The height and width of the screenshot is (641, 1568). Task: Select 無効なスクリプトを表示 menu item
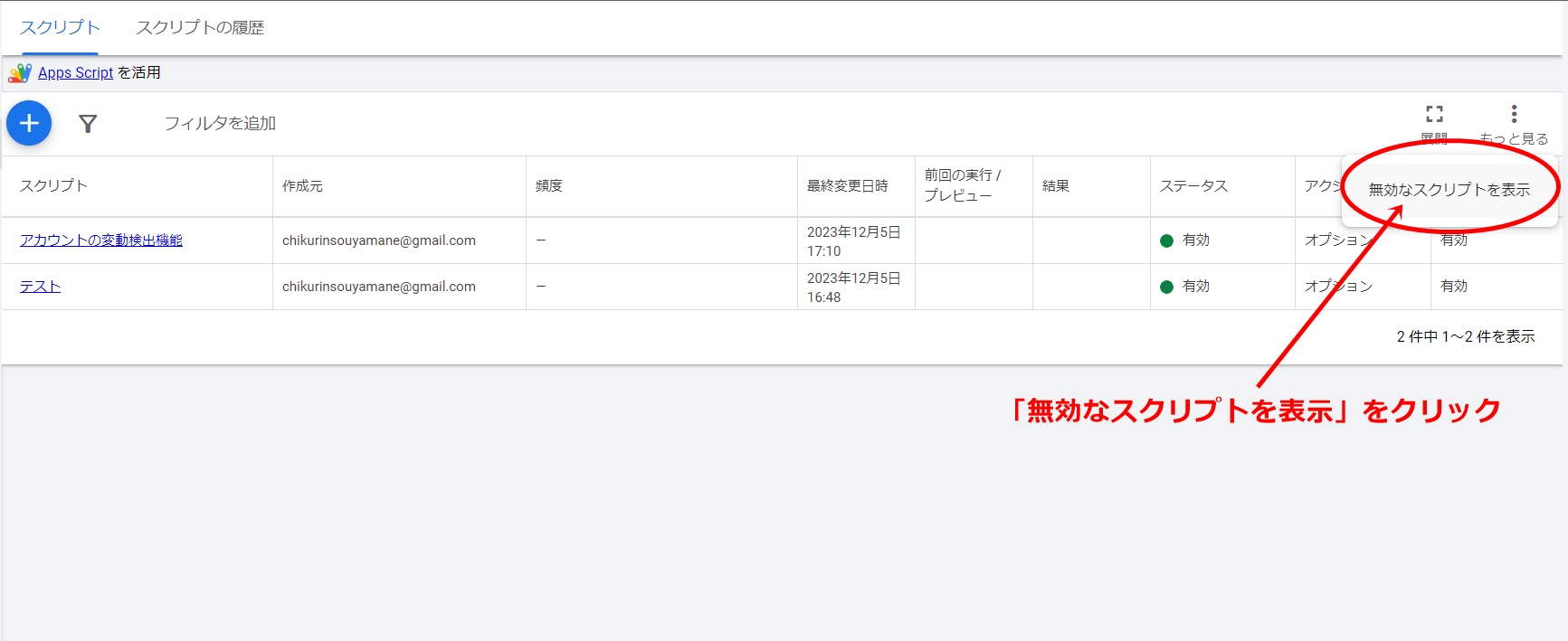pyautogui.click(x=1449, y=190)
